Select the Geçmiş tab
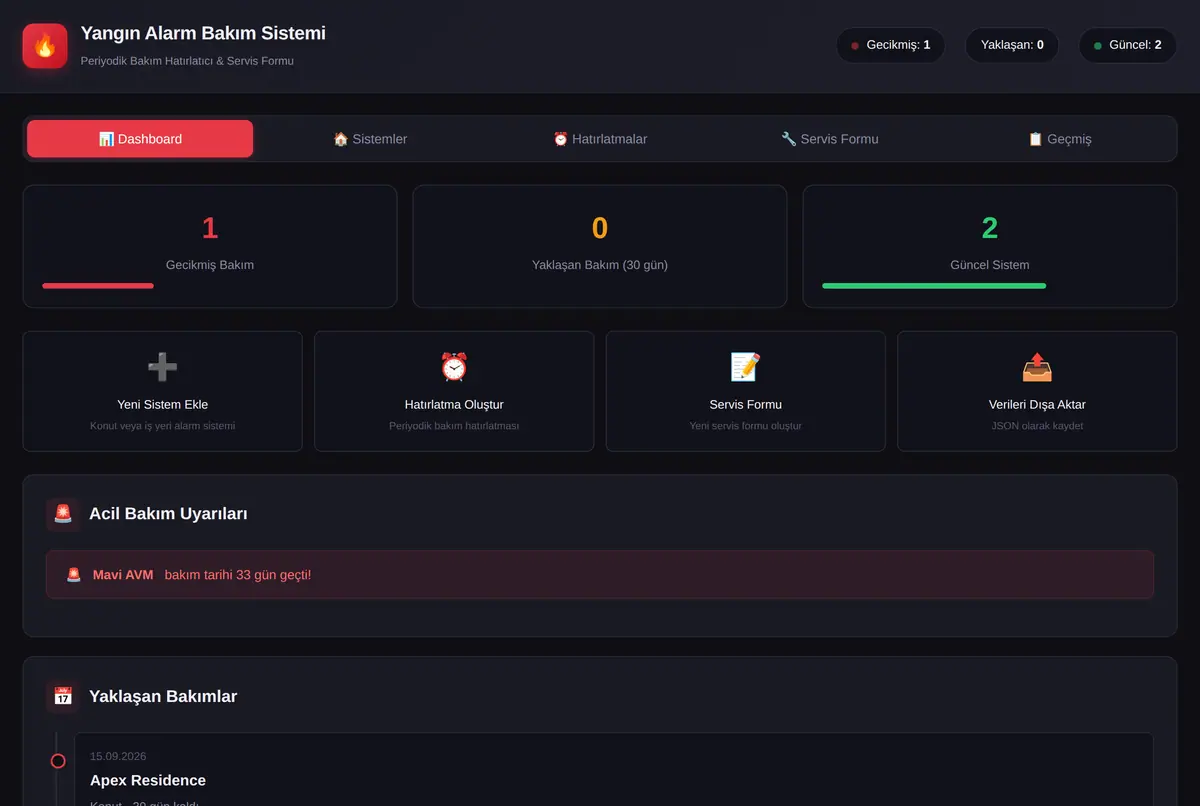The image size is (1200, 806). pyautogui.click(x=1060, y=139)
